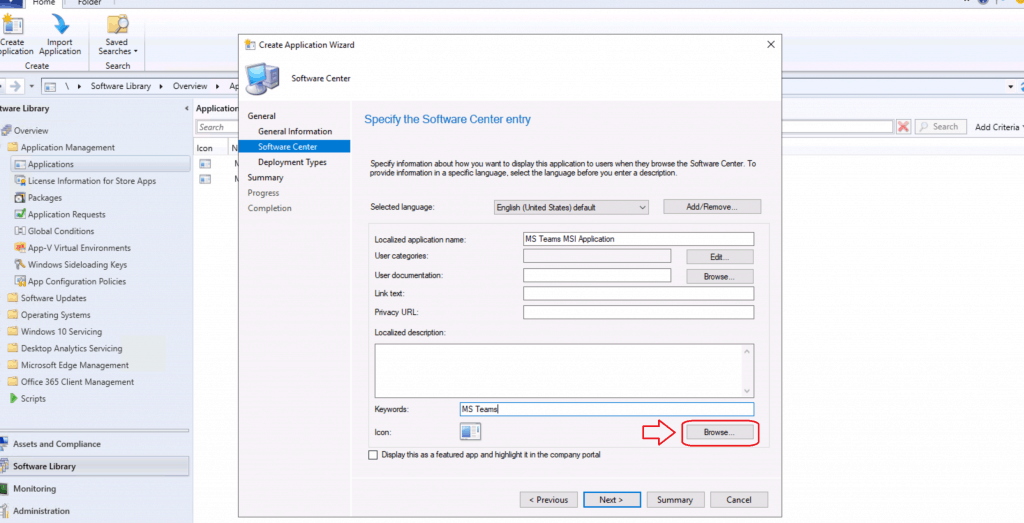Screen dimensions: 1024x523
Task: Click Browse button for the Icon
Action: pos(720,432)
